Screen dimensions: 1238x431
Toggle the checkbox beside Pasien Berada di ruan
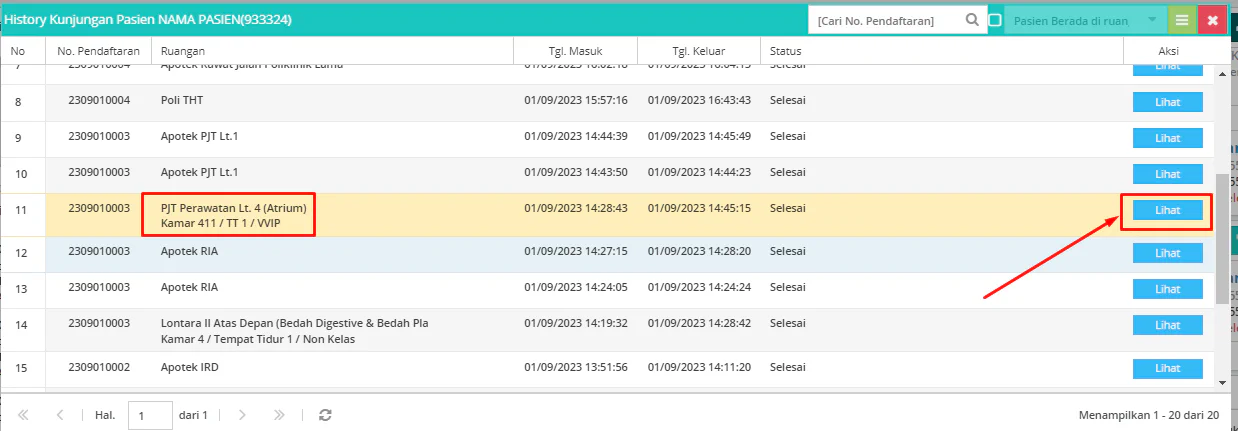click(995, 20)
